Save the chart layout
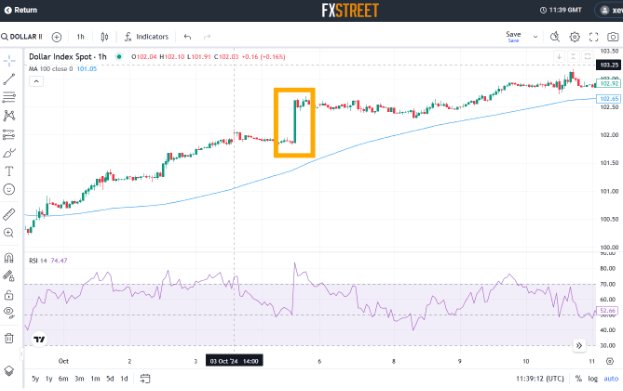This screenshot has width=623, height=391. [x=513, y=36]
